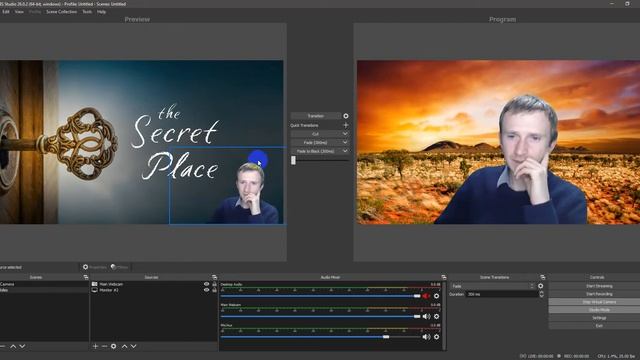Screen dimensions: 640x360
Task: Move selected scene down
Action: tap(22, 346)
